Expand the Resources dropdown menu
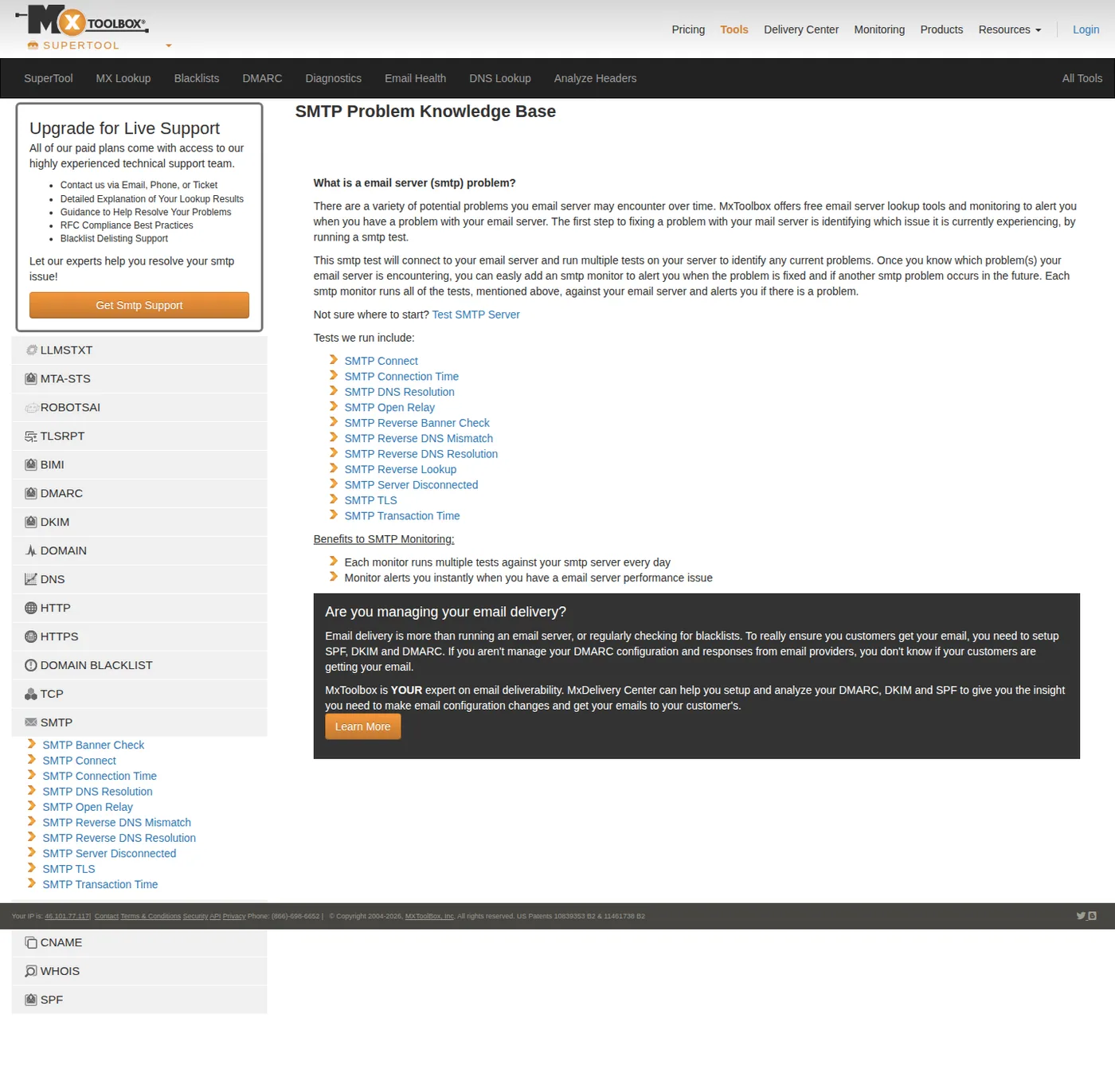 click(x=1009, y=29)
